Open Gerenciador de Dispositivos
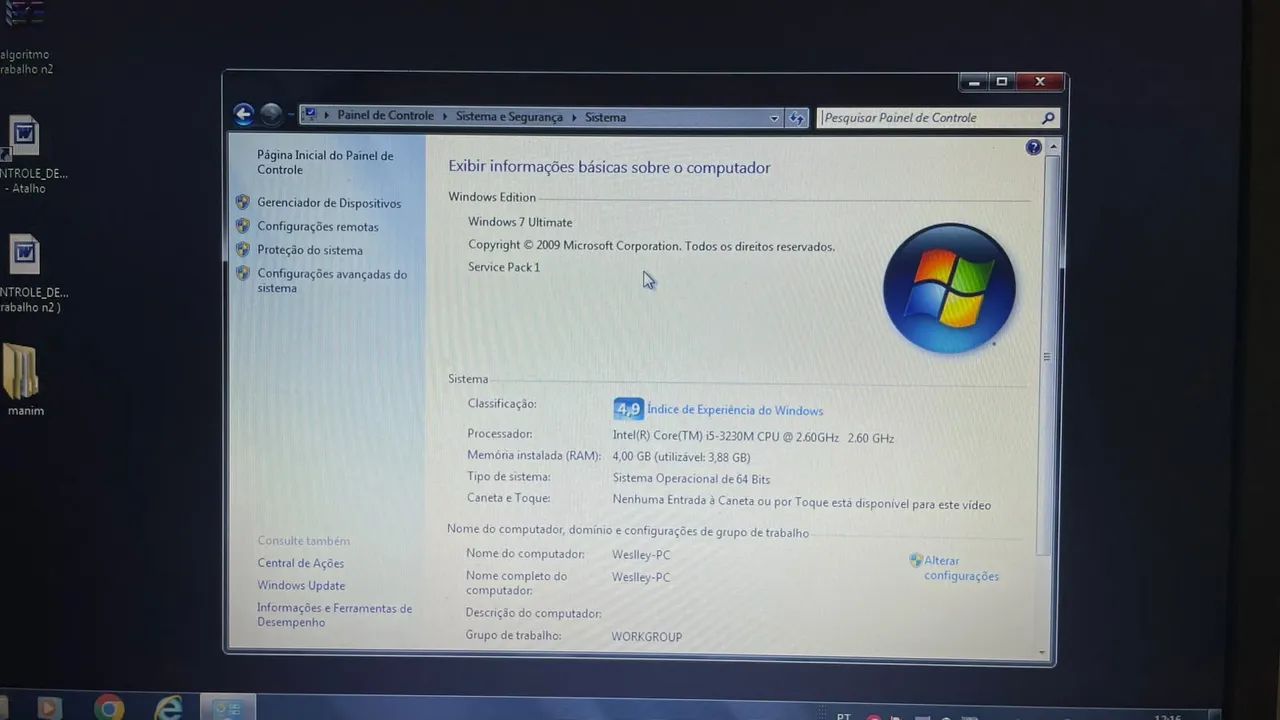1280x720 pixels. point(329,203)
